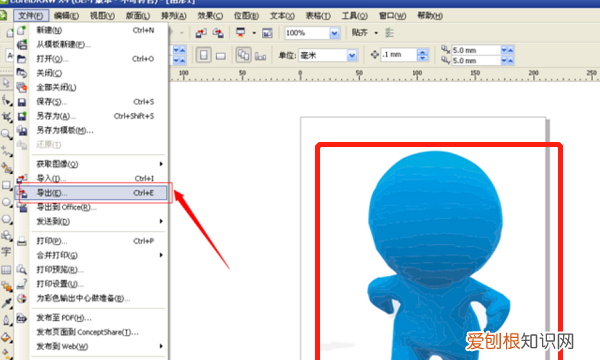Click the save disk icon beside 保存
This screenshot has width=600, height=360.
click(22, 102)
